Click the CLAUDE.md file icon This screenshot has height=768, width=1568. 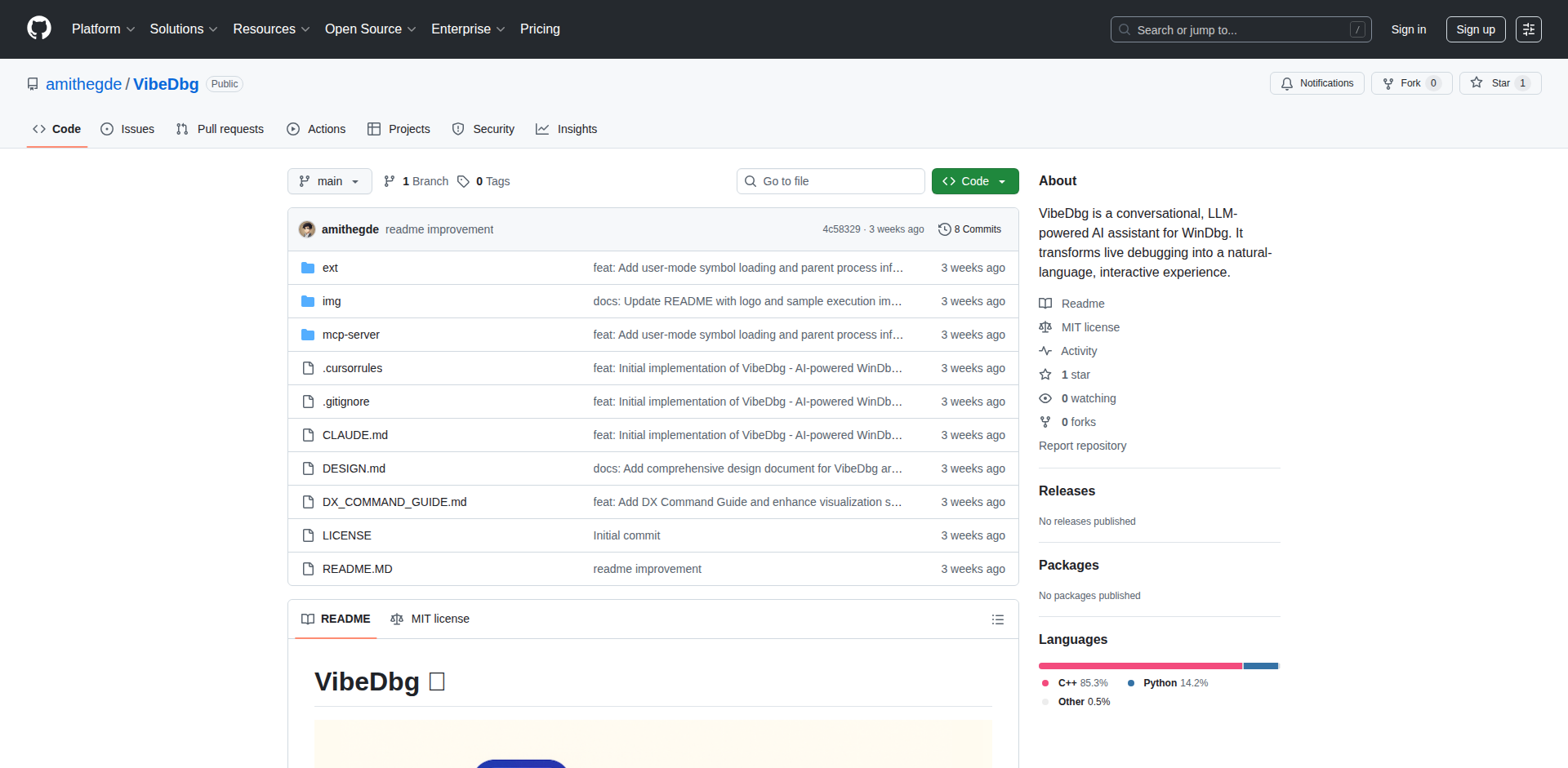pos(308,435)
